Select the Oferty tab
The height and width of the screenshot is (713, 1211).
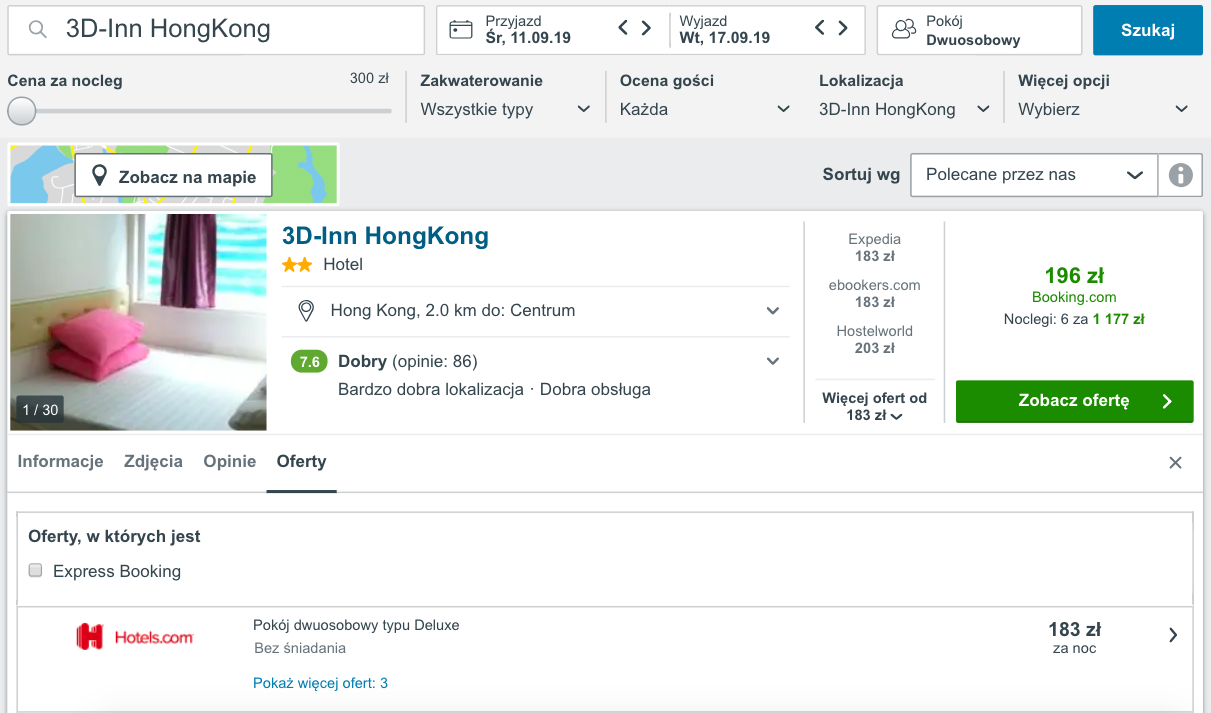pyautogui.click(x=301, y=461)
